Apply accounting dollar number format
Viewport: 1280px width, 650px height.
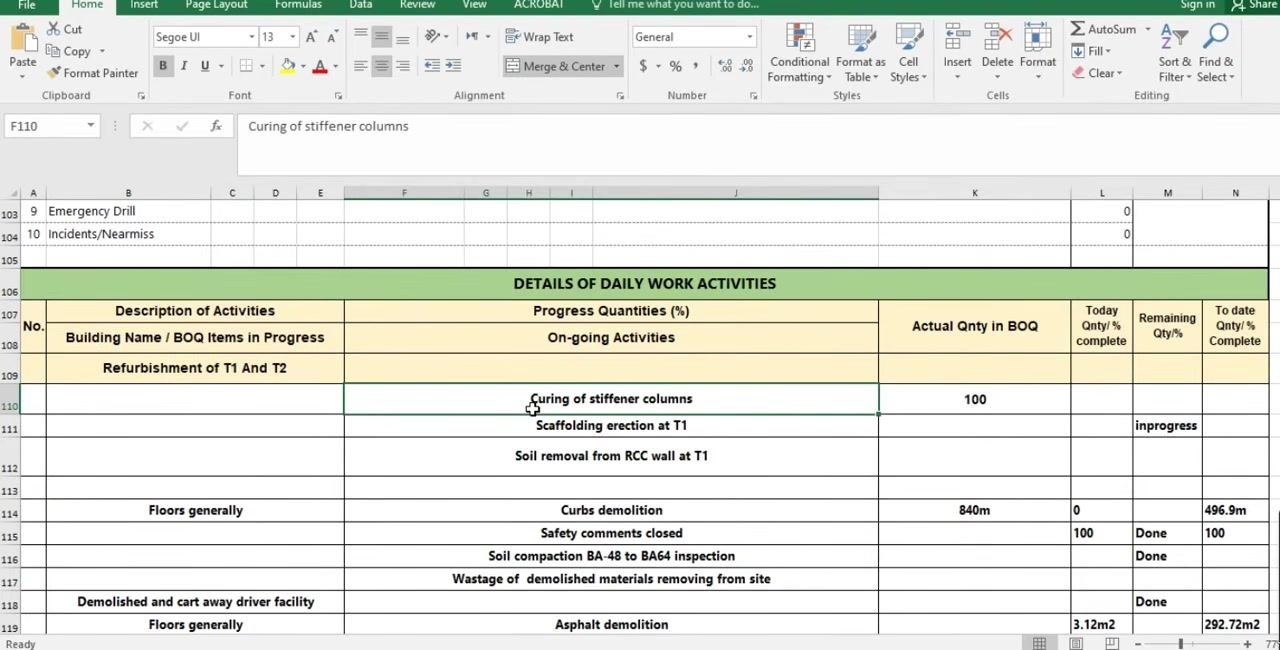point(643,66)
